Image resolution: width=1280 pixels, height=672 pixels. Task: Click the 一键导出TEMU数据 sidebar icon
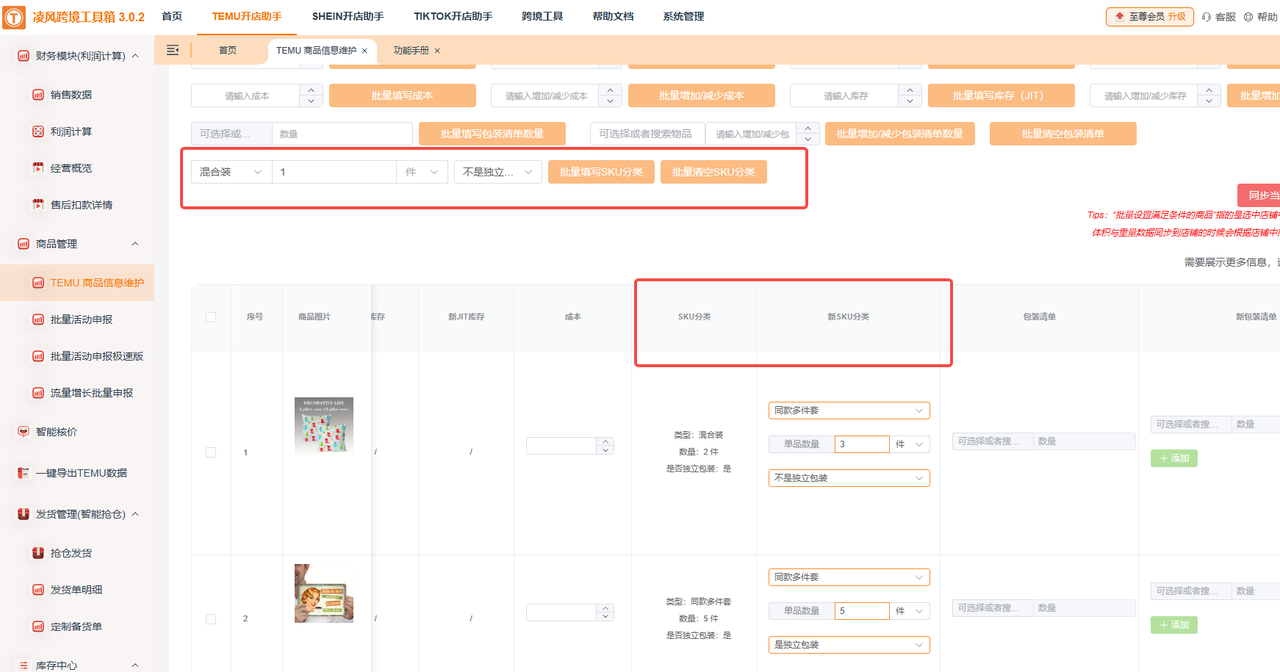point(23,473)
